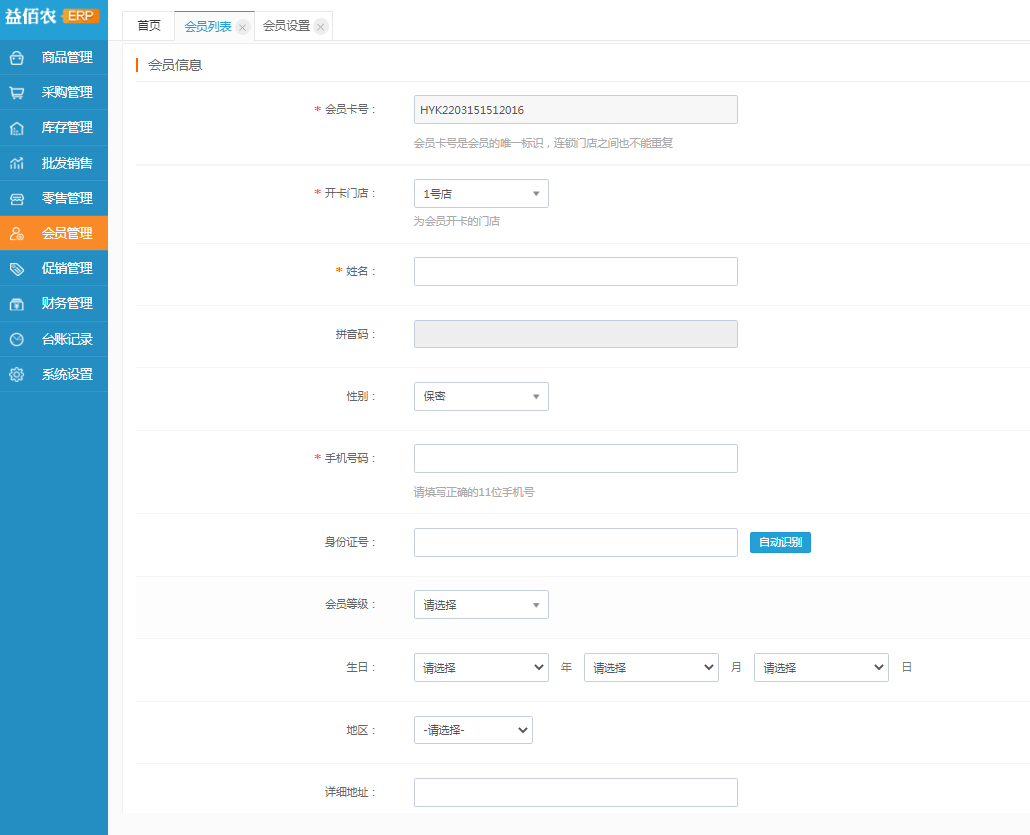Click the 采购管理 shopping cart icon
This screenshot has width=1030, height=835.
pyautogui.click(x=17, y=93)
